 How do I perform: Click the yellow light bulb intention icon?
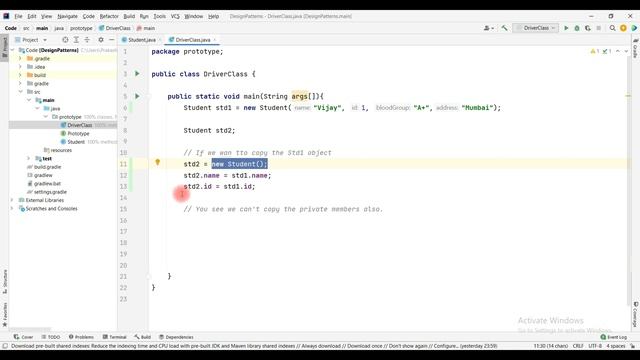pos(158,162)
